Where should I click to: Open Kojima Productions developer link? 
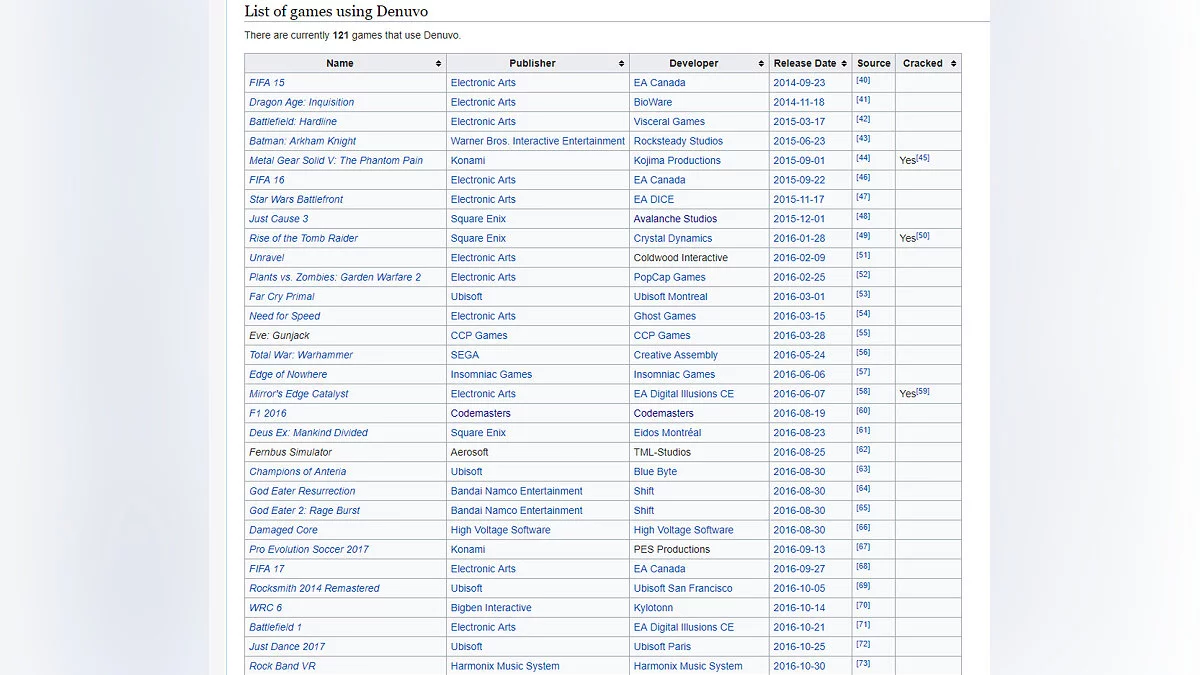click(677, 161)
